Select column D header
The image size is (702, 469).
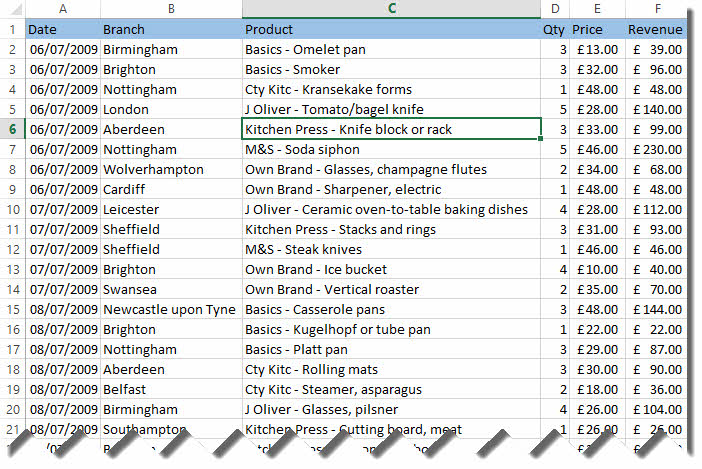[x=555, y=9]
